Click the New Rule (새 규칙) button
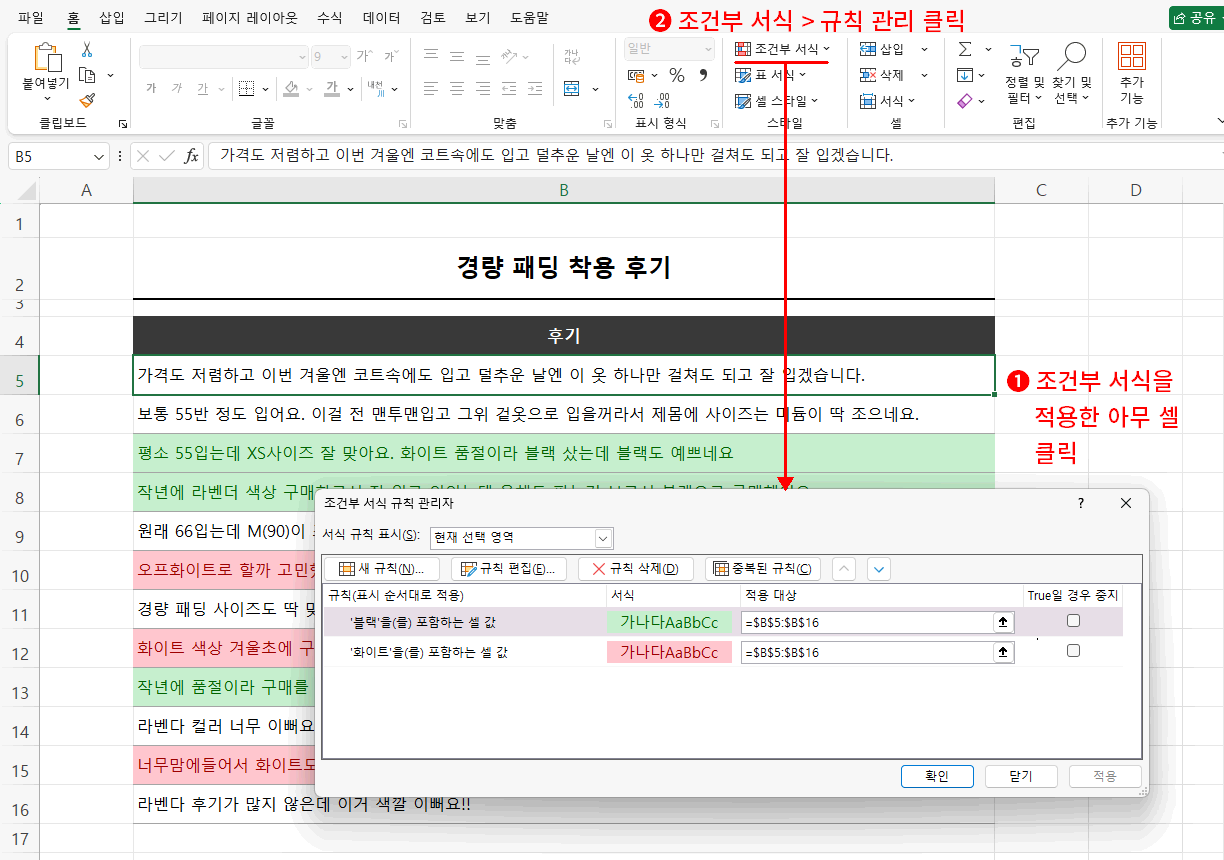This screenshot has height=860, width=1224. pyautogui.click(x=381, y=569)
